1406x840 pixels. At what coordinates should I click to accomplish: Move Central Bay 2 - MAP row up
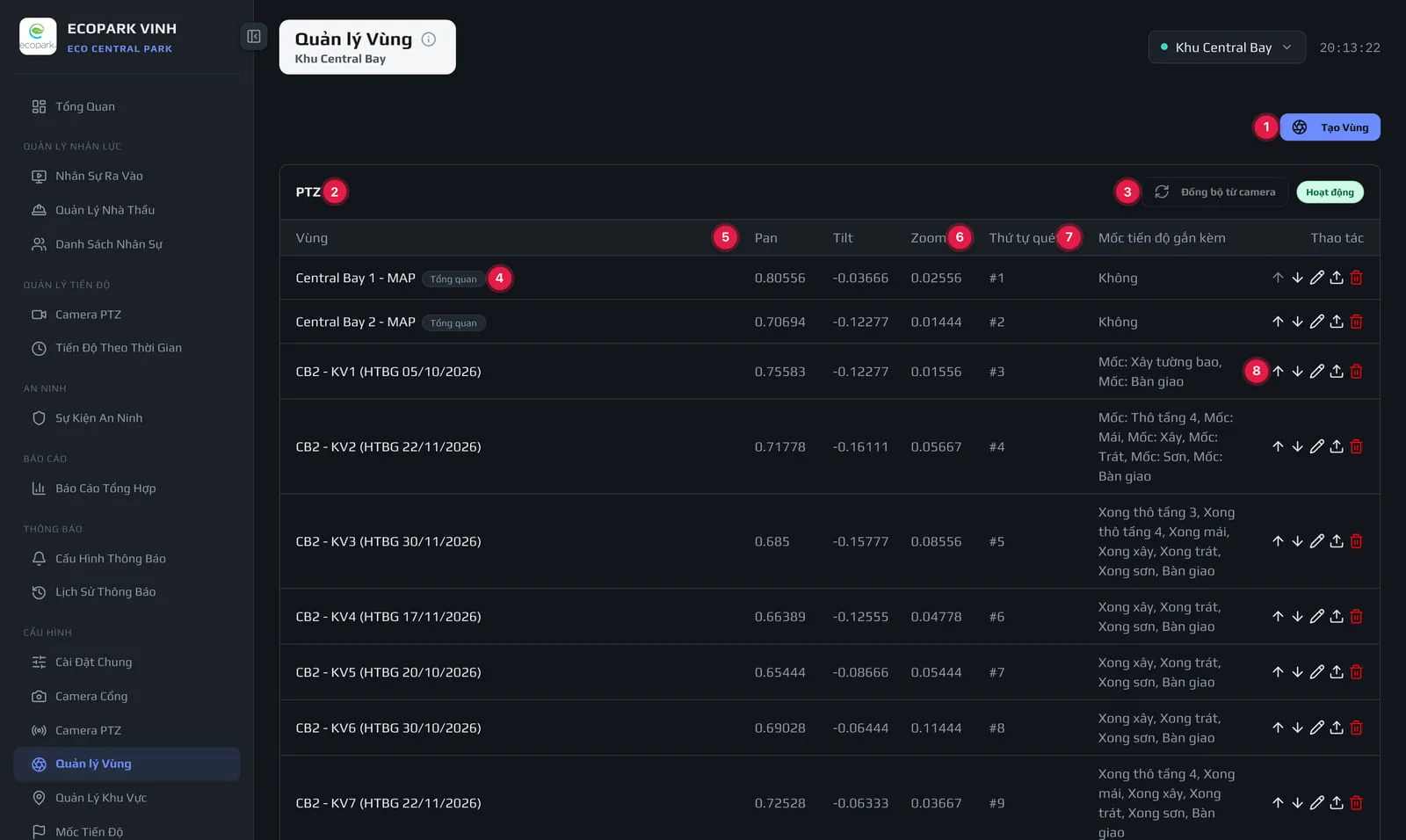click(x=1278, y=322)
